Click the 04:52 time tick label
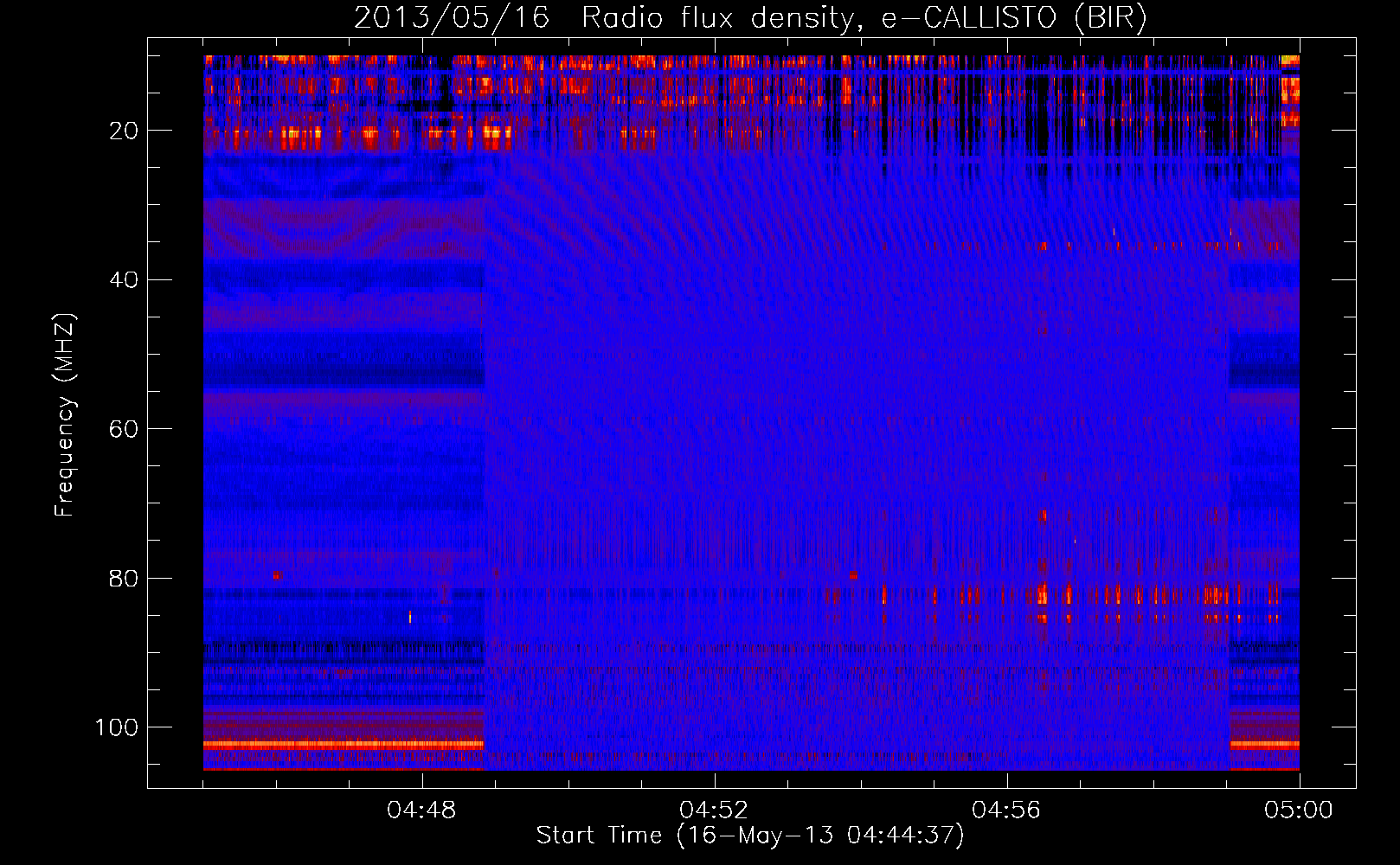 coord(714,811)
